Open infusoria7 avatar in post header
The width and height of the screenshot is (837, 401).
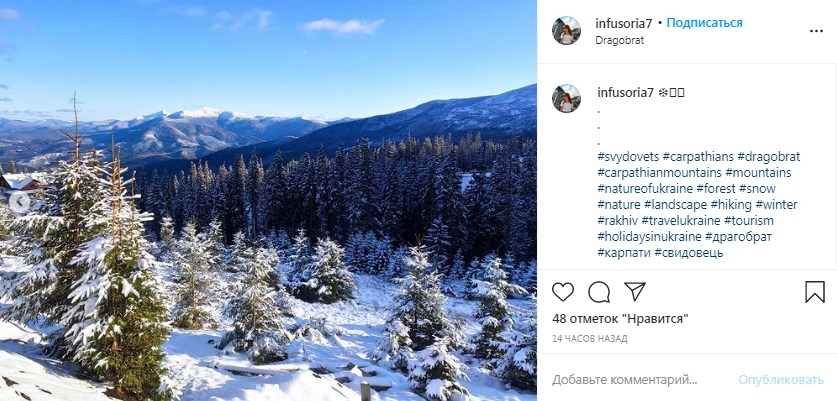pyautogui.click(x=567, y=31)
